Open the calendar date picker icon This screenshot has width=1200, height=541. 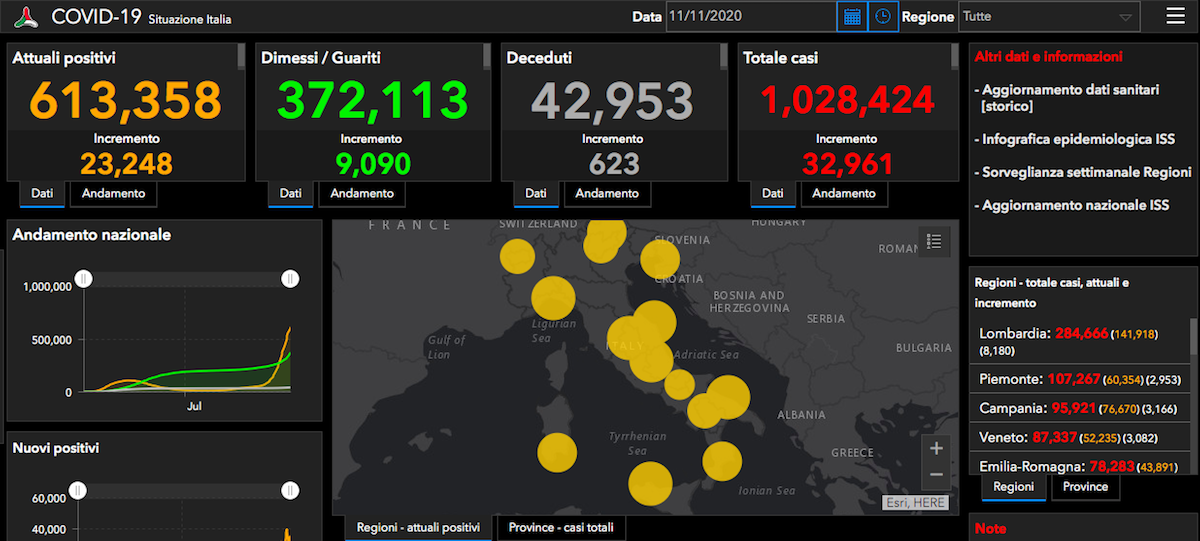click(852, 16)
